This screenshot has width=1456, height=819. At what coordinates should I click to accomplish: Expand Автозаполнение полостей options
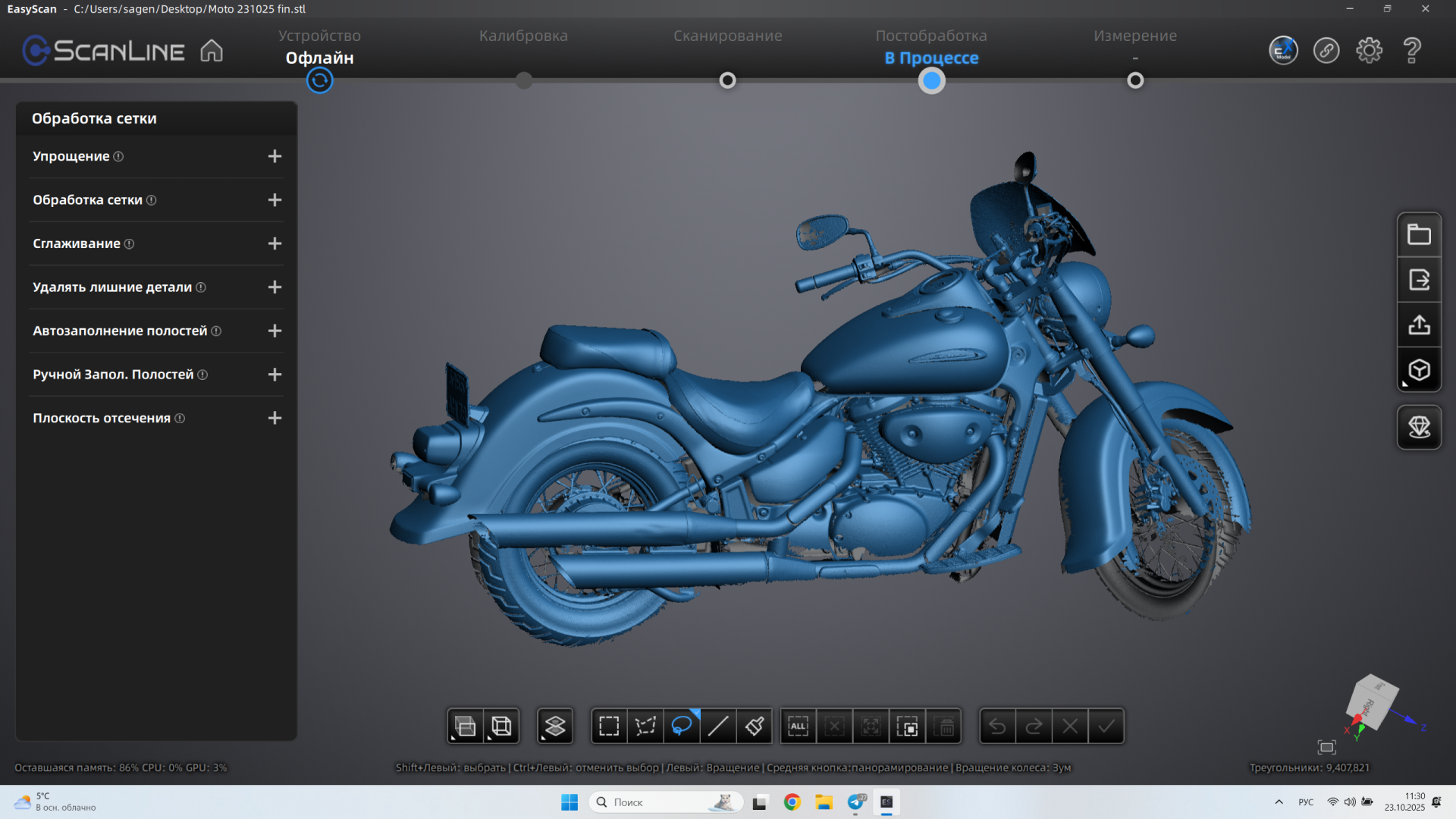pos(275,331)
